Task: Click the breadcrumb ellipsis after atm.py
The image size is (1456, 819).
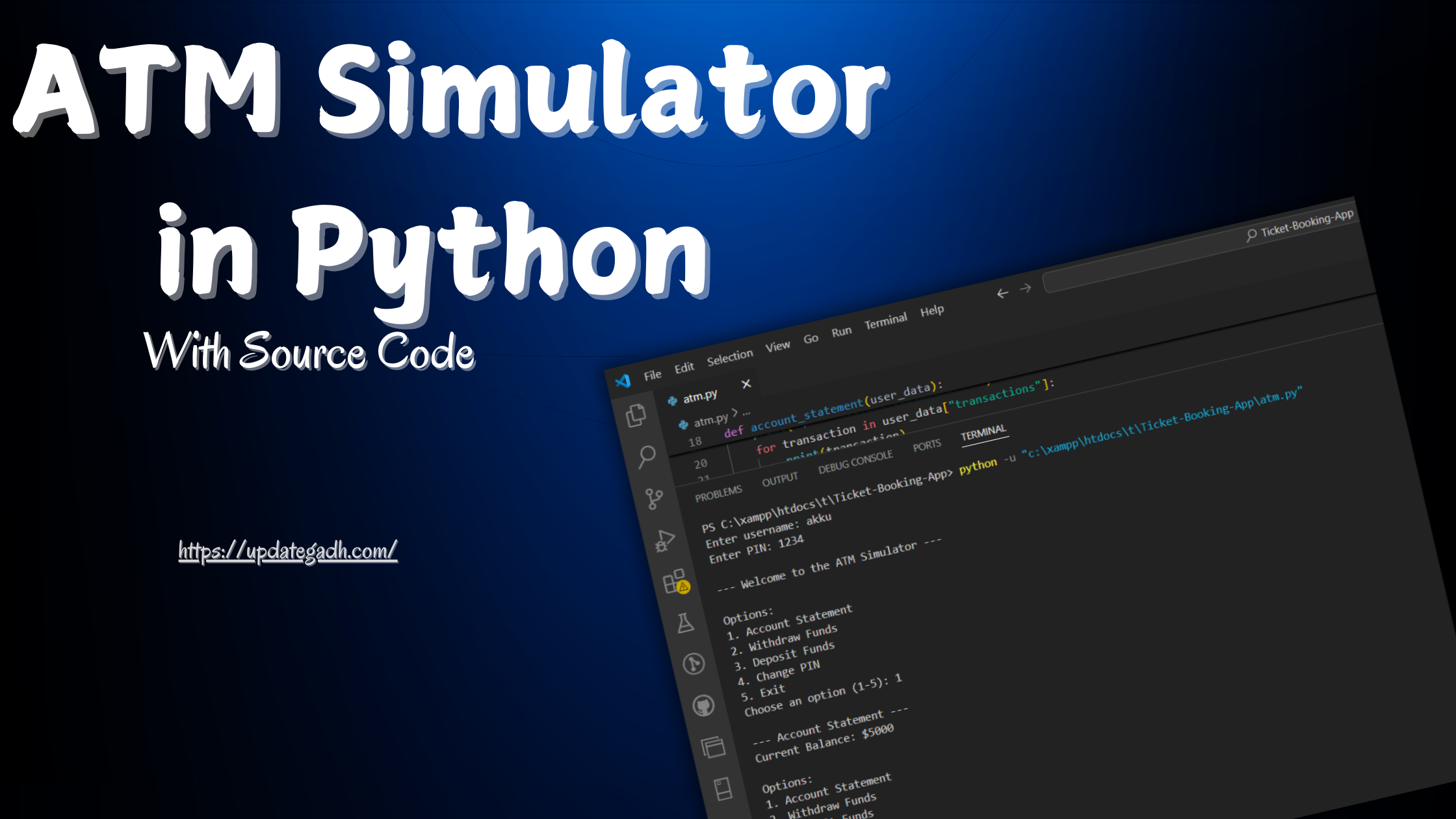Action: click(x=746, y=412)
